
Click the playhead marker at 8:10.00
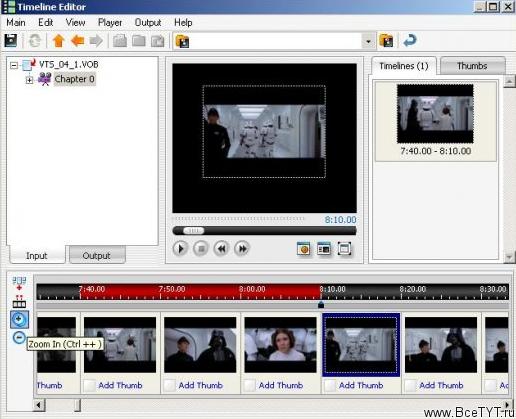click(x=321, y=304)
